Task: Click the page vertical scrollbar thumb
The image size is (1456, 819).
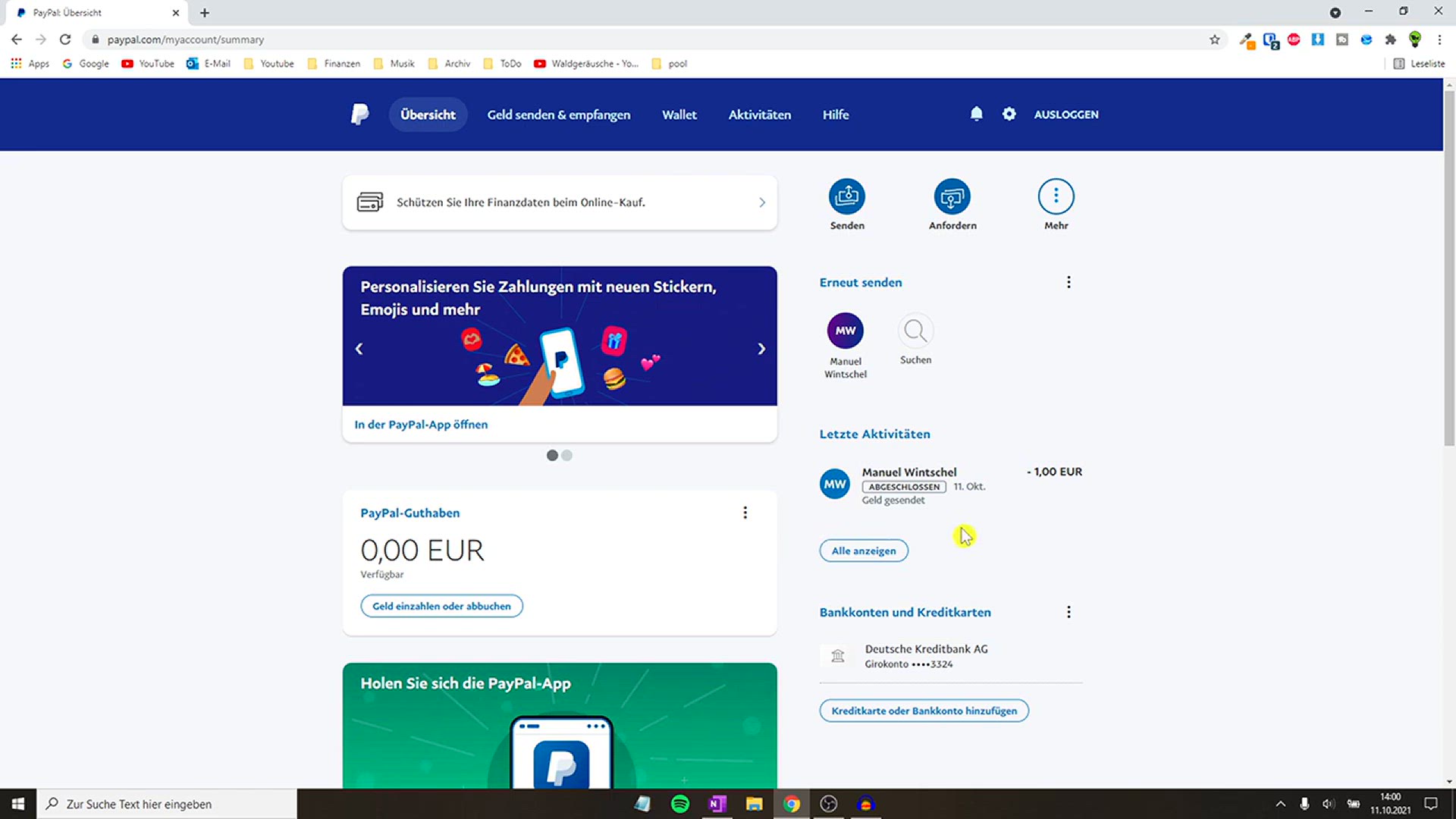Action: point(1449,265)
